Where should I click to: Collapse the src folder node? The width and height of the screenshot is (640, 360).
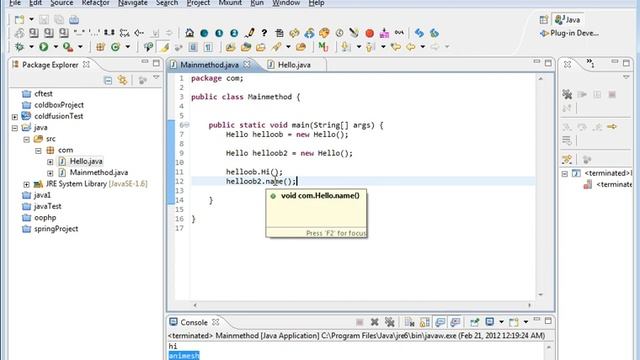tap(27, 139)
